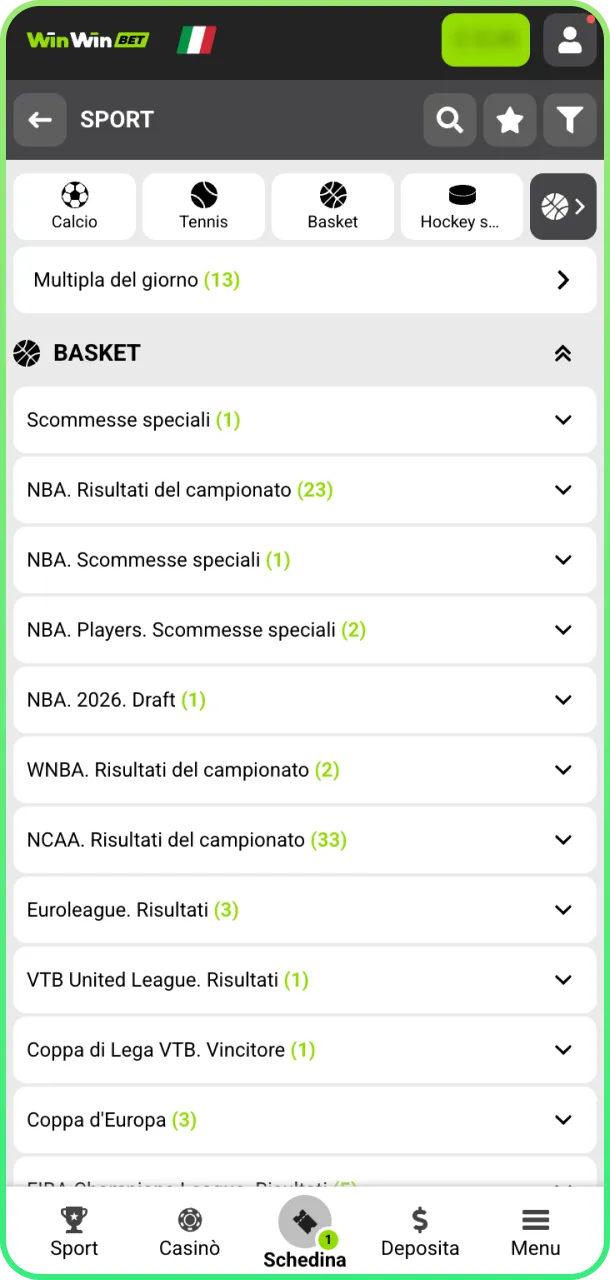This screenshot has width=610, height=1280.
Task: Open the favorites star panel
Action: (x=510, y=119)
